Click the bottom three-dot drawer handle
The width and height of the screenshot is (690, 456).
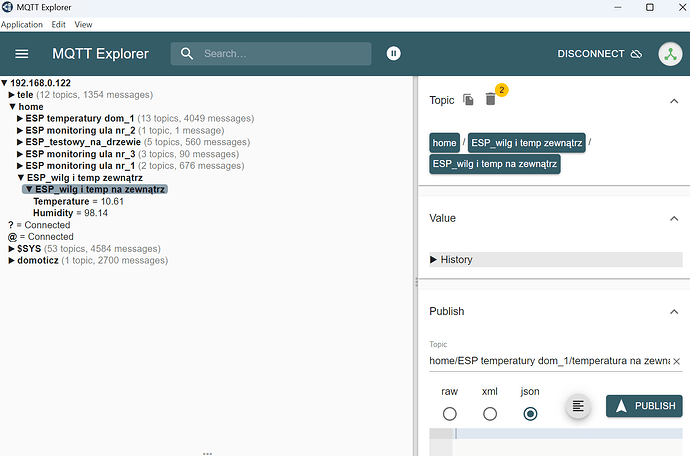(x=207, y=453)
